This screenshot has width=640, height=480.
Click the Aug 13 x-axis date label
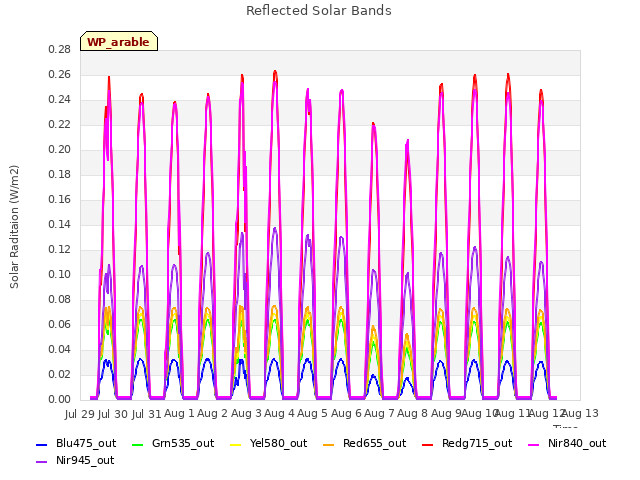pos(580,413)
